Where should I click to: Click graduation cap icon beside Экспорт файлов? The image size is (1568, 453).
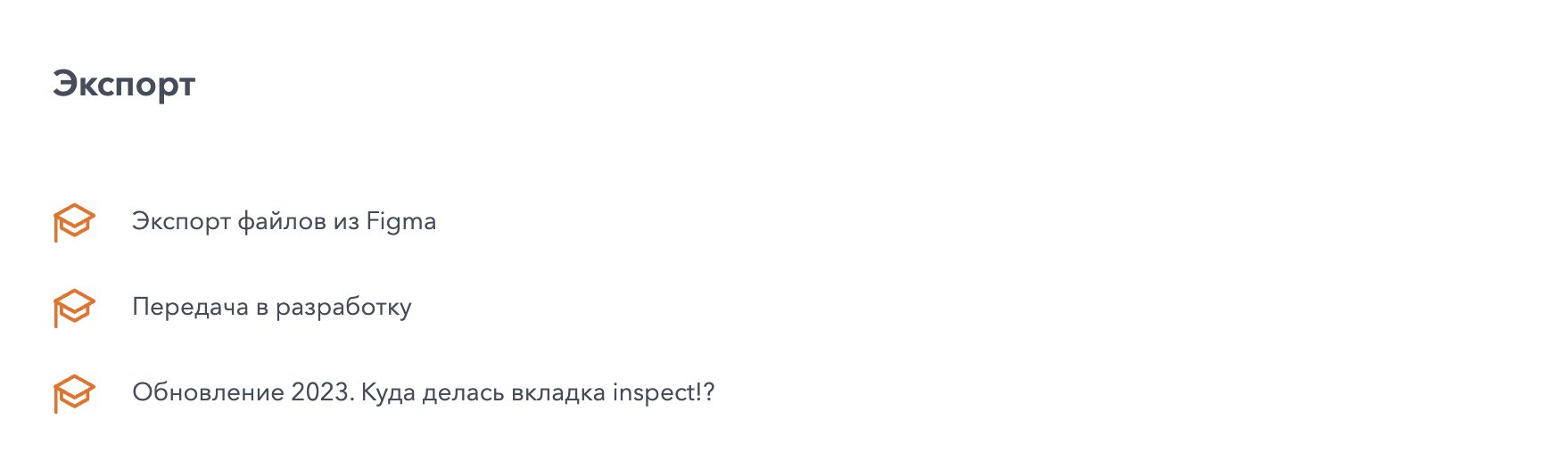[x=74, y=221]
